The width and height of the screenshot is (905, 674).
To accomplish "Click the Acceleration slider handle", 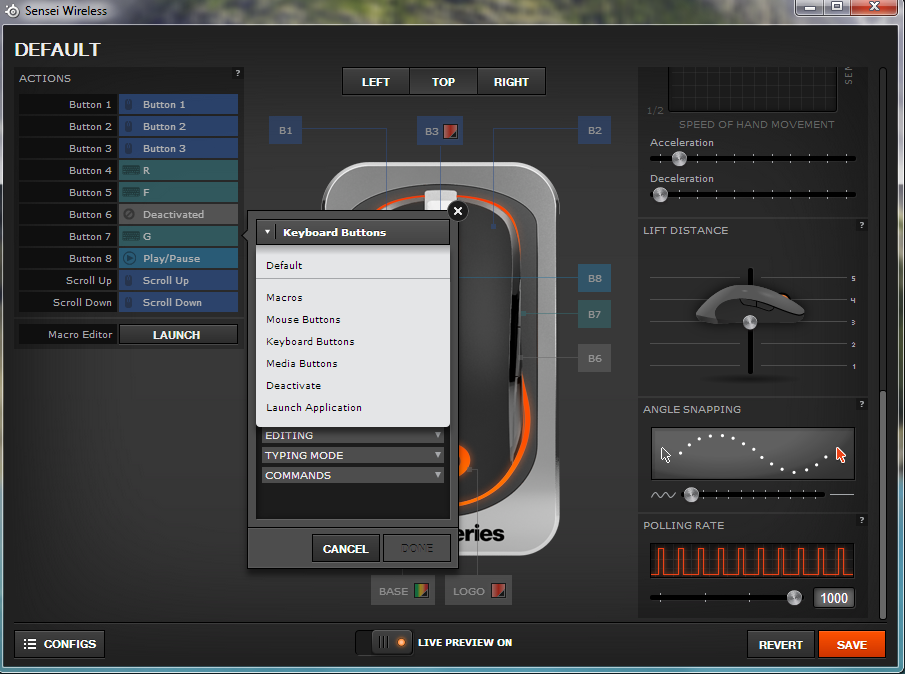I will [680, 158].
